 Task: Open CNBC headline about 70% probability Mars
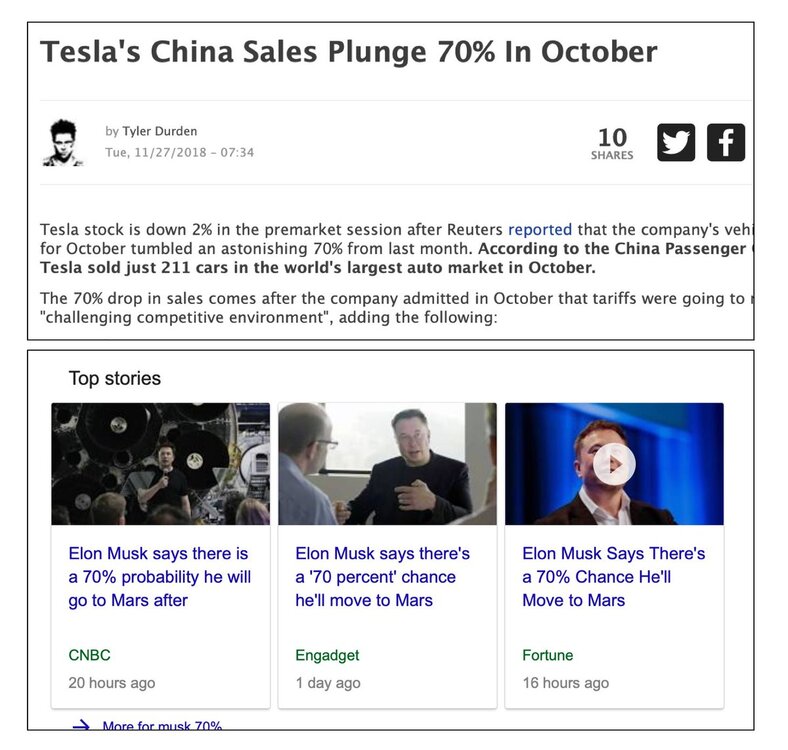159,577
